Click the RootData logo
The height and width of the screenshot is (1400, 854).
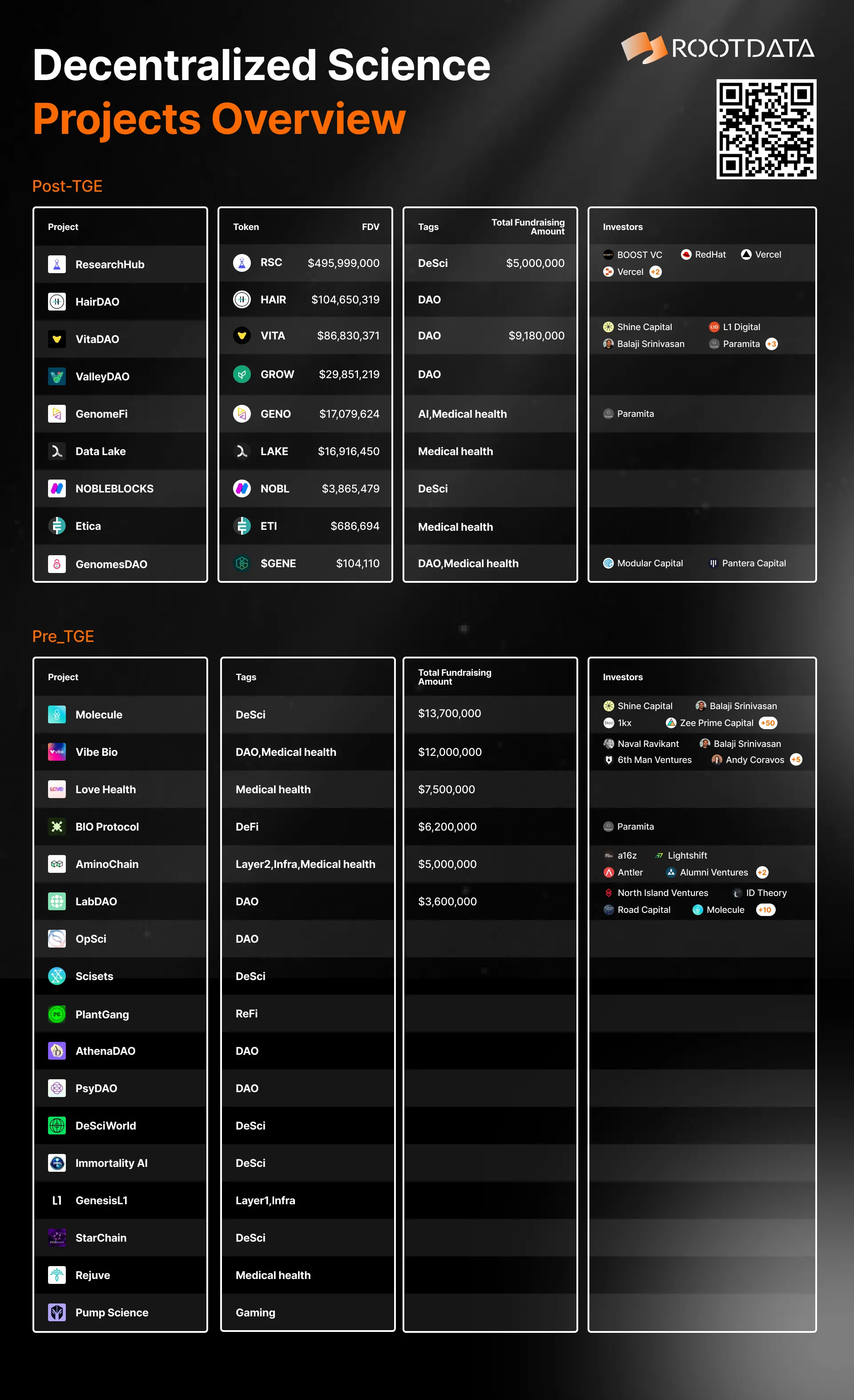718,48
